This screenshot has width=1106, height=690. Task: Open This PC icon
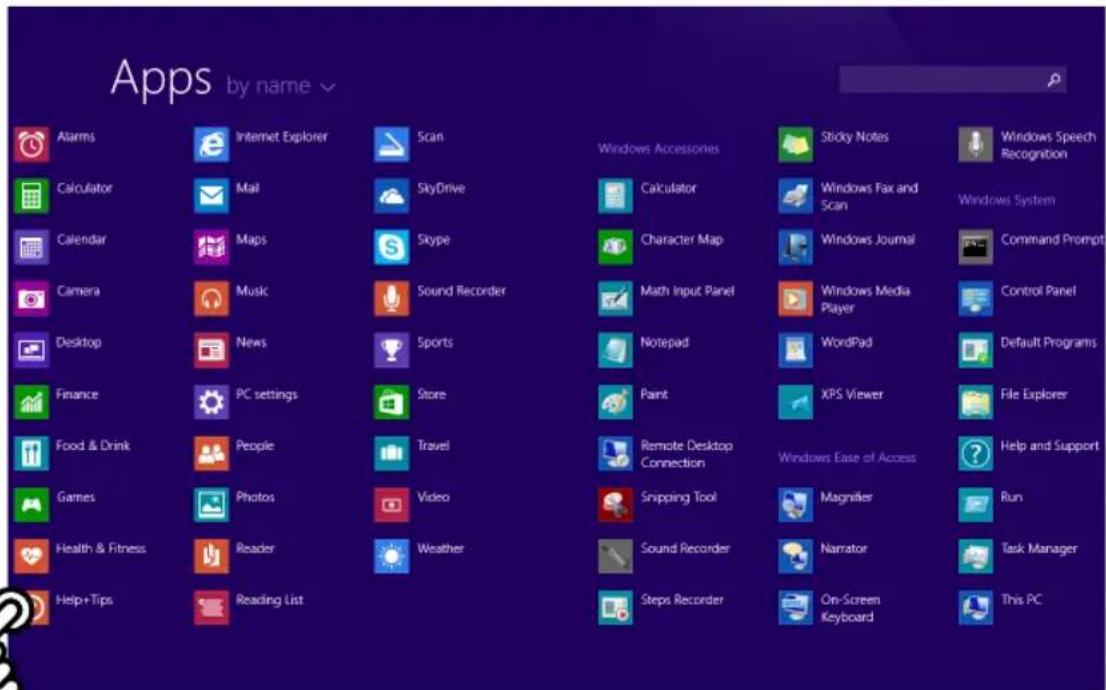976,608
